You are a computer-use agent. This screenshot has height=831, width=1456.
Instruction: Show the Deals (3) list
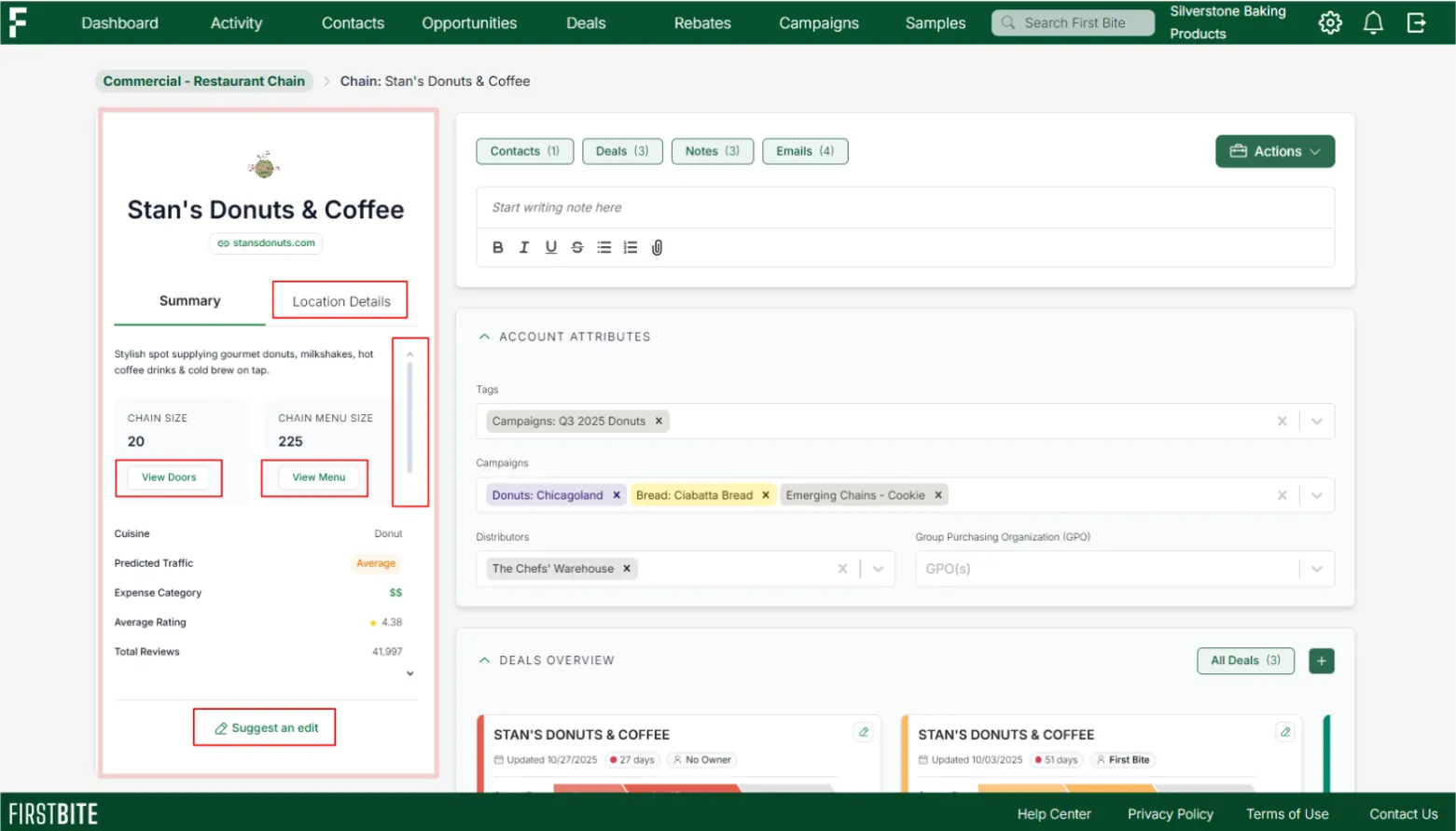tap(622, 151)
